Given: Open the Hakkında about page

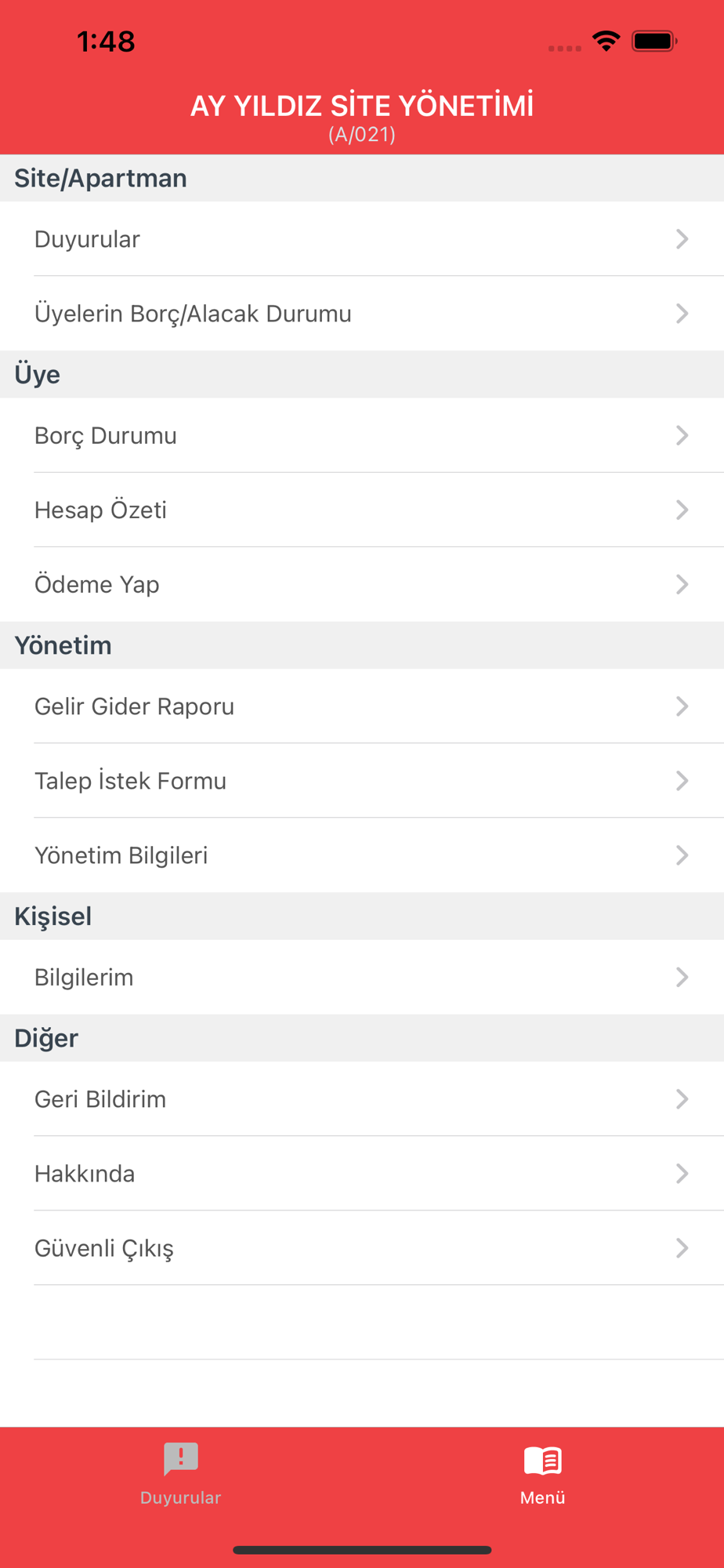Looking at the screenshot, I should pos(362,1174).
